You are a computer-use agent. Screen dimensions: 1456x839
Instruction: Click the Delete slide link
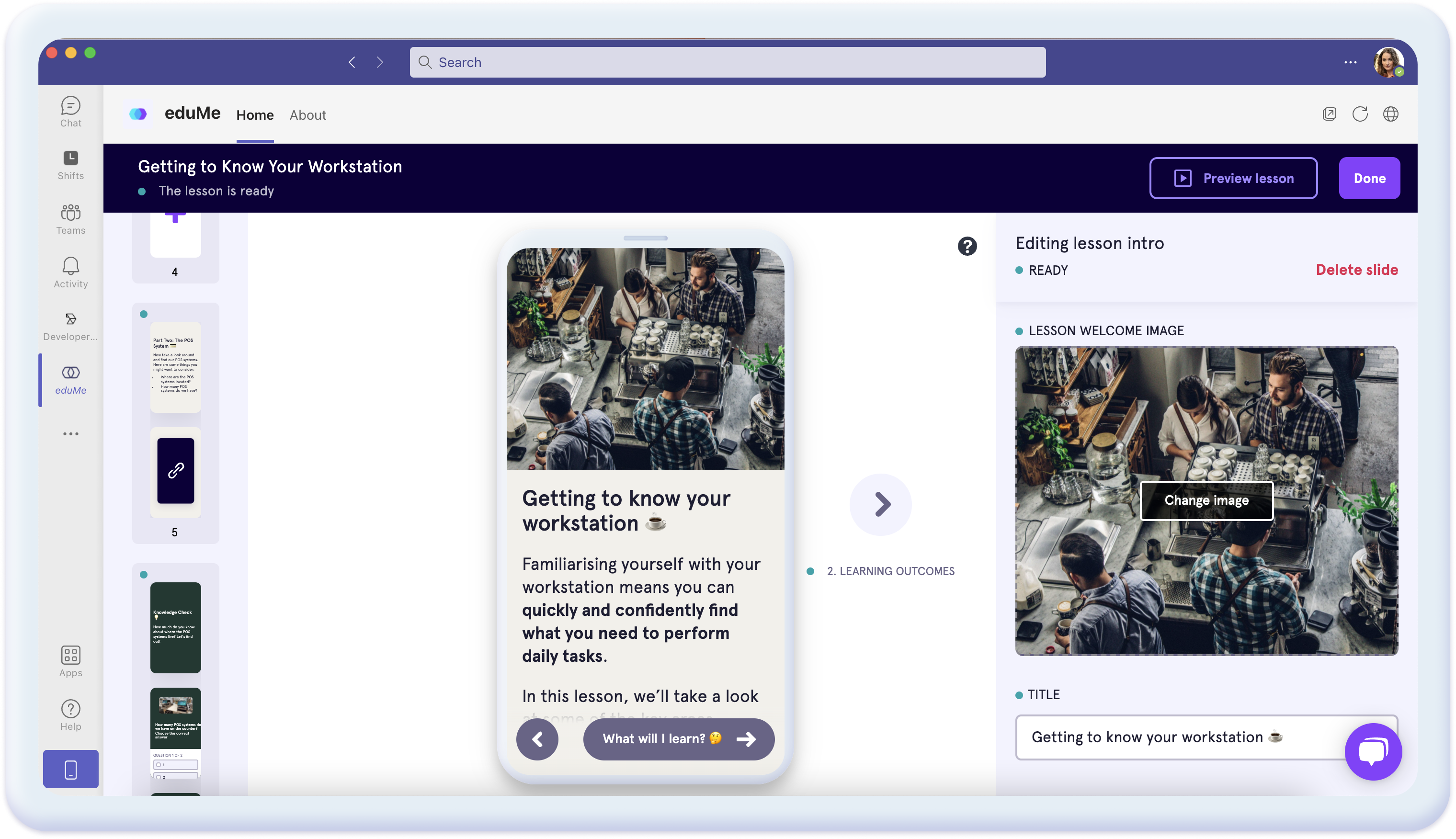(1356, 270)
